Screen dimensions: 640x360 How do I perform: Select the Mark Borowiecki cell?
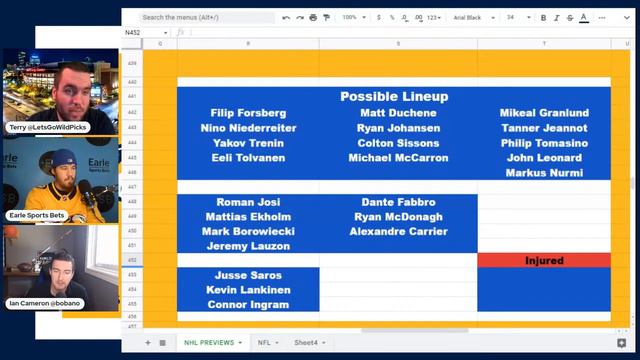pos(248,231)
